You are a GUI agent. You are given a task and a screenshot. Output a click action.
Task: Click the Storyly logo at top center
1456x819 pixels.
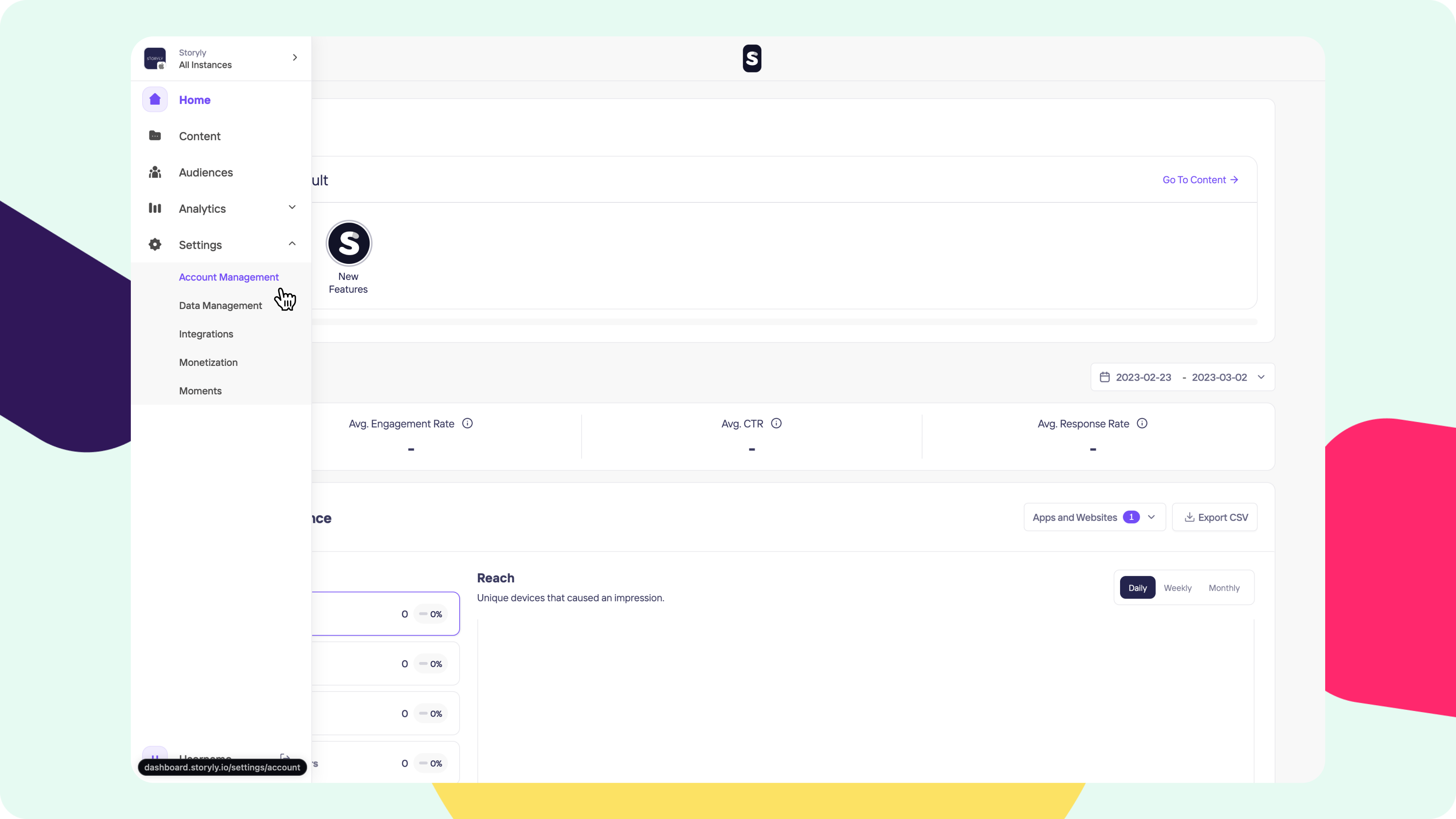[x=752, y=58]
